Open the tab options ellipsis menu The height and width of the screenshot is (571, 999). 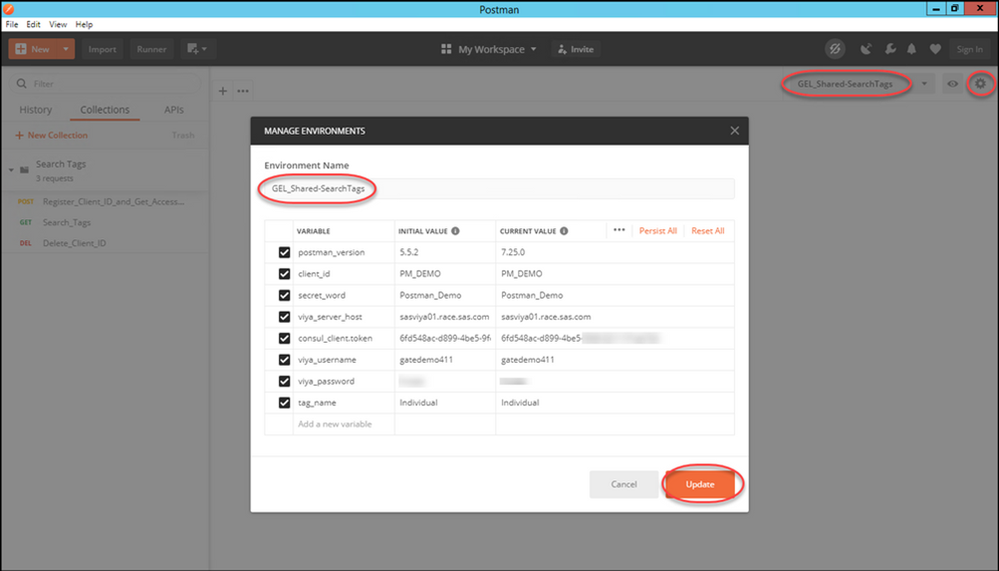(x=243, y=91)
